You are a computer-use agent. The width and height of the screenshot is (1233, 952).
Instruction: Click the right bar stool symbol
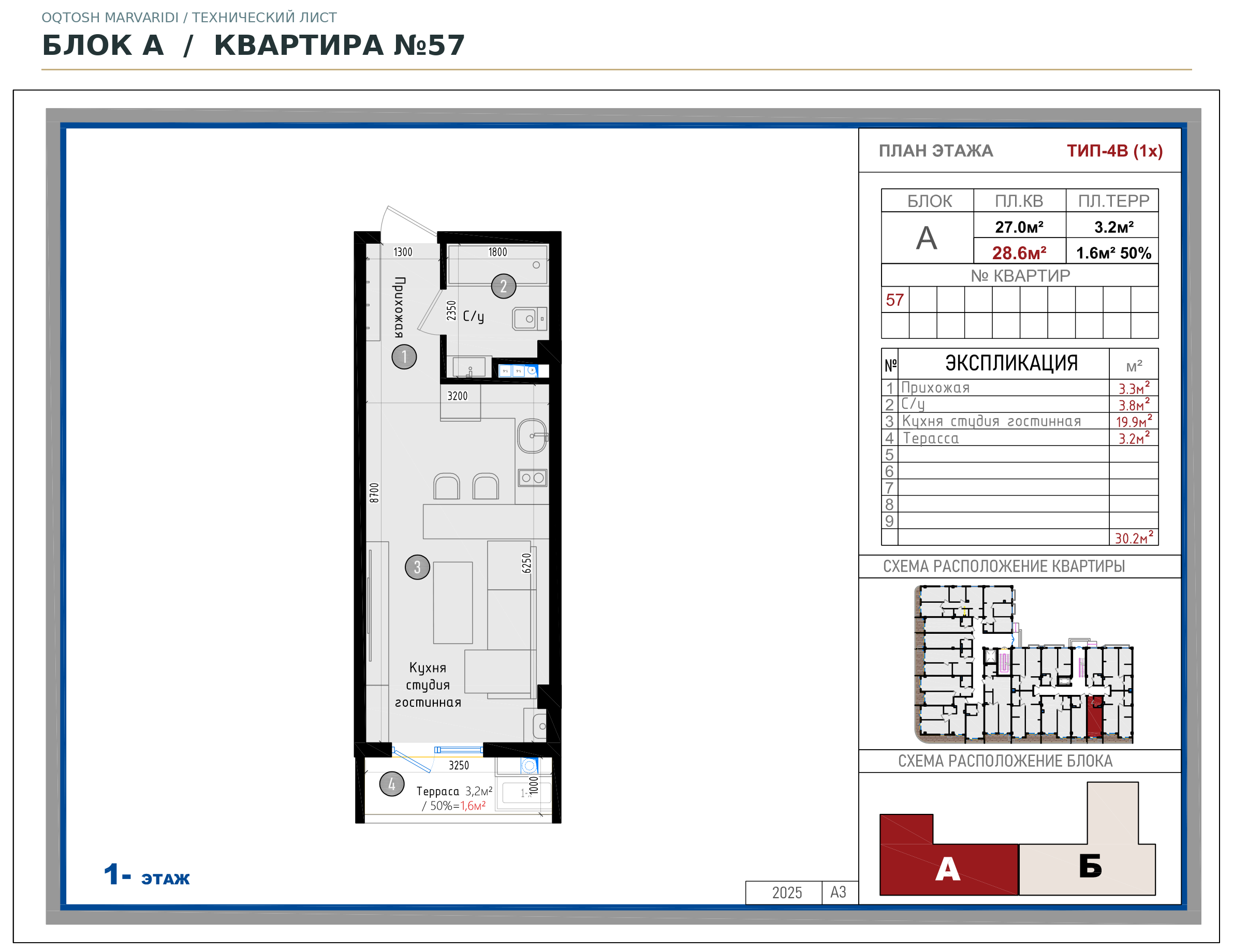(486, 486)
